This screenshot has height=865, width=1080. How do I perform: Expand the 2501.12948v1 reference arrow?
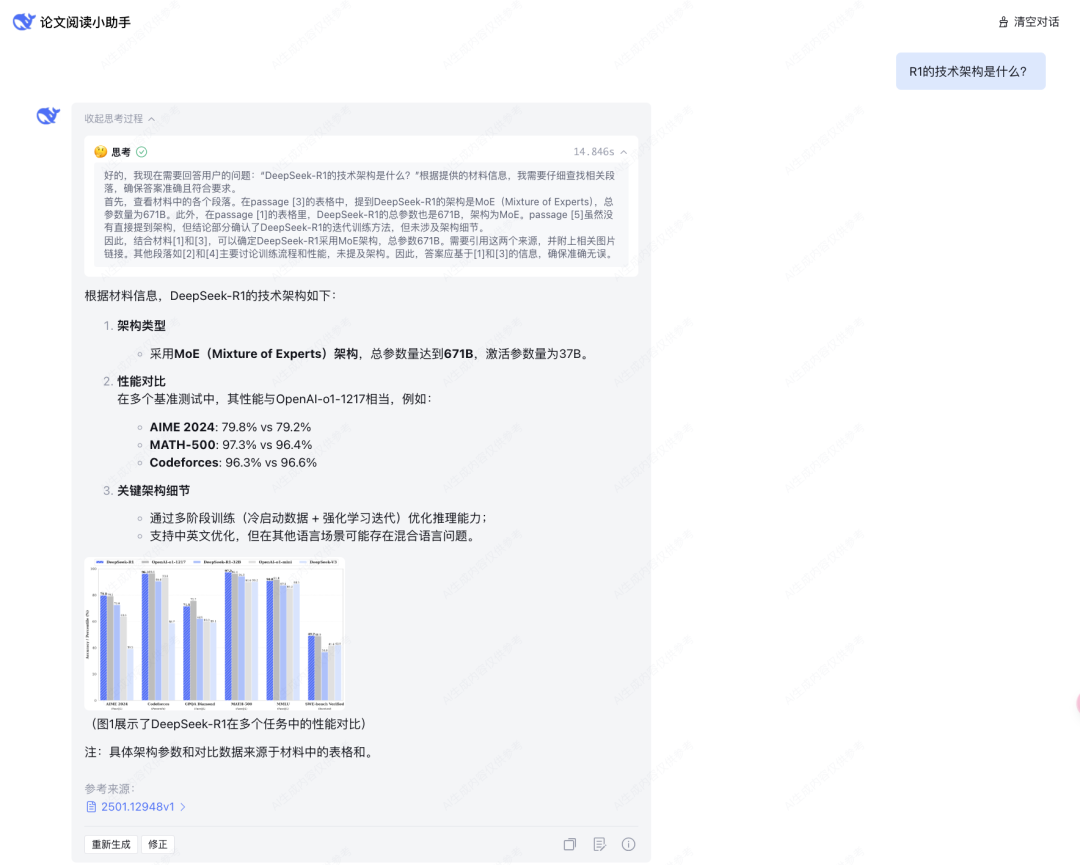click(183, 807)
